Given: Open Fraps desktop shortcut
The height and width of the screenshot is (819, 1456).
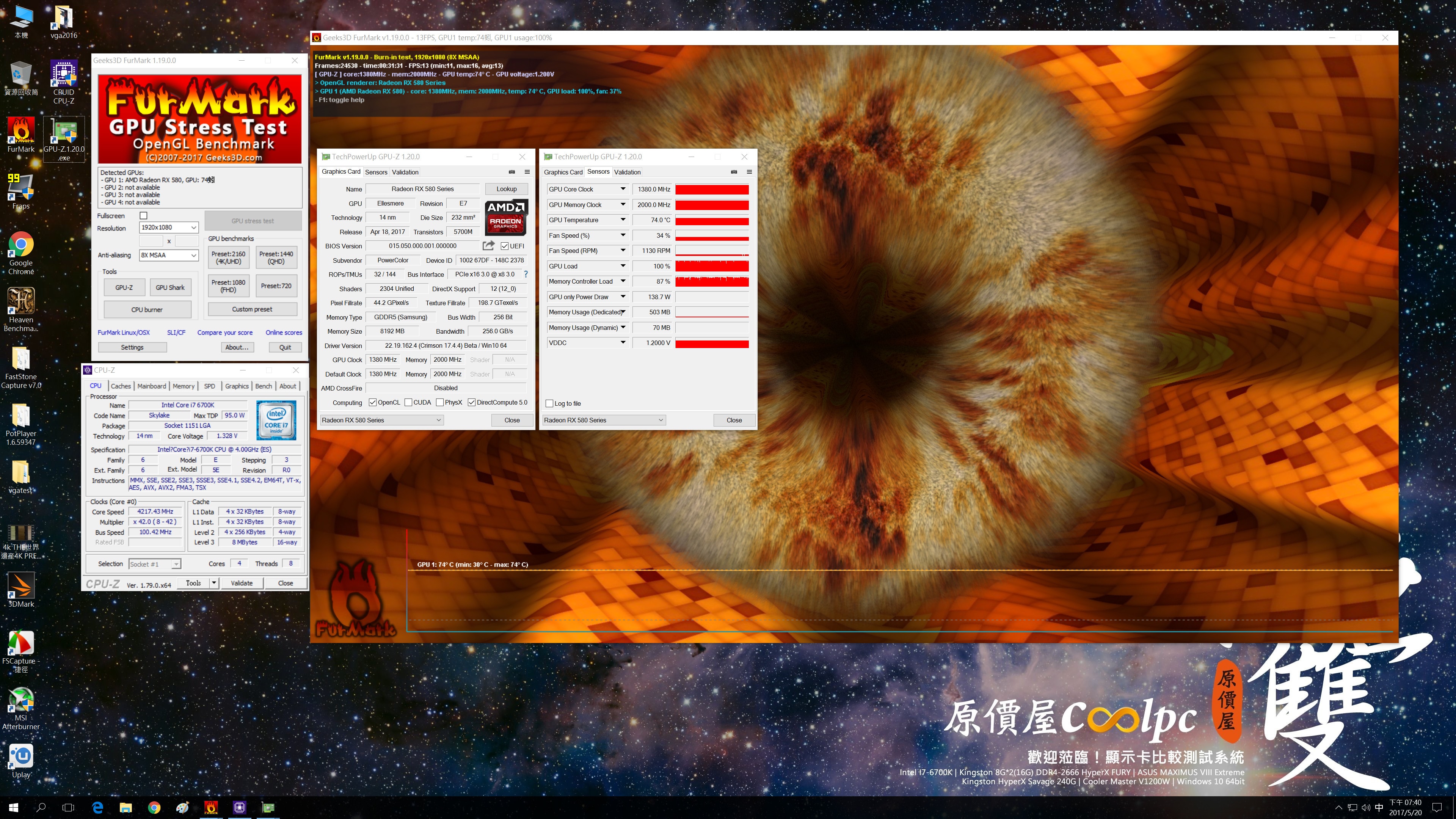Looking at the screenshot, I should click(21, 191).
